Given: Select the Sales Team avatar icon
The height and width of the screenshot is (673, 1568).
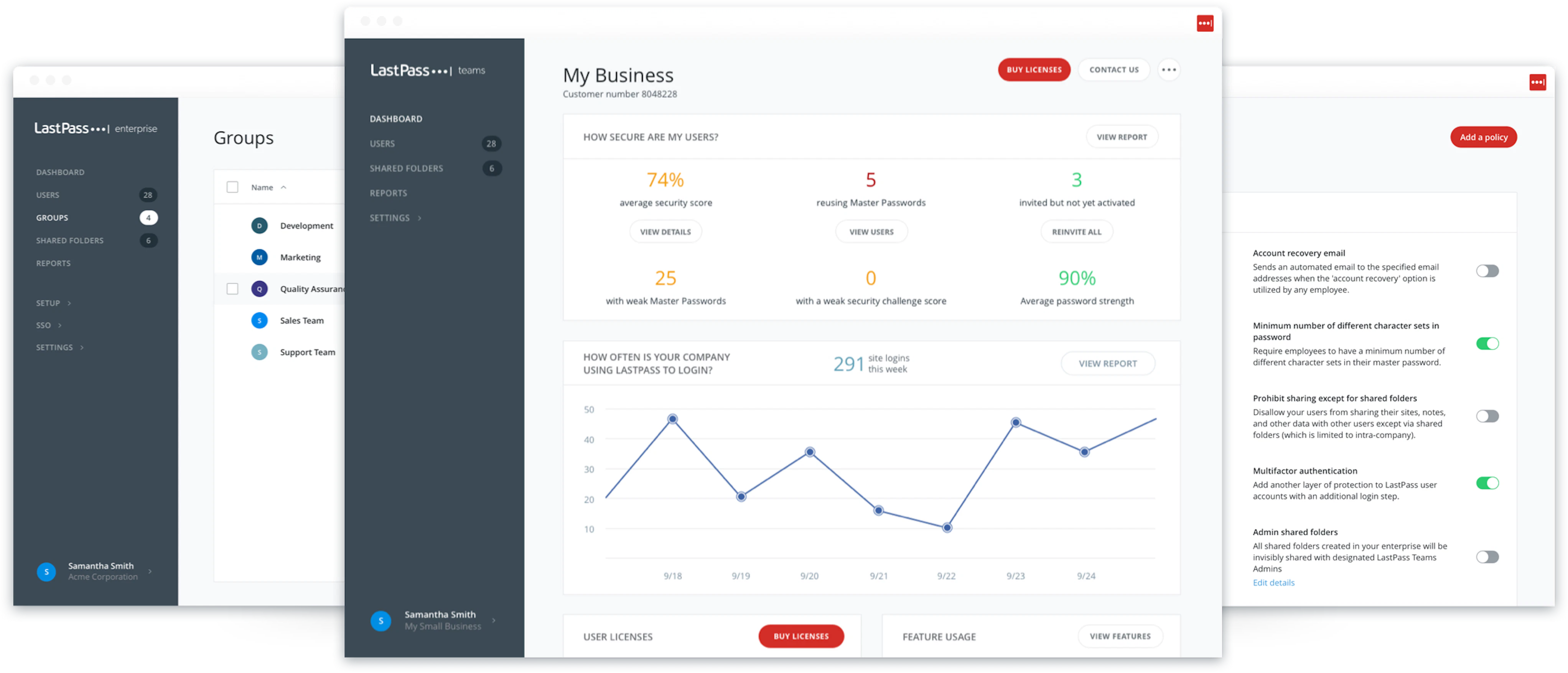Looking at the screenshot, I should pyautogui.click(x=260, y=320).
